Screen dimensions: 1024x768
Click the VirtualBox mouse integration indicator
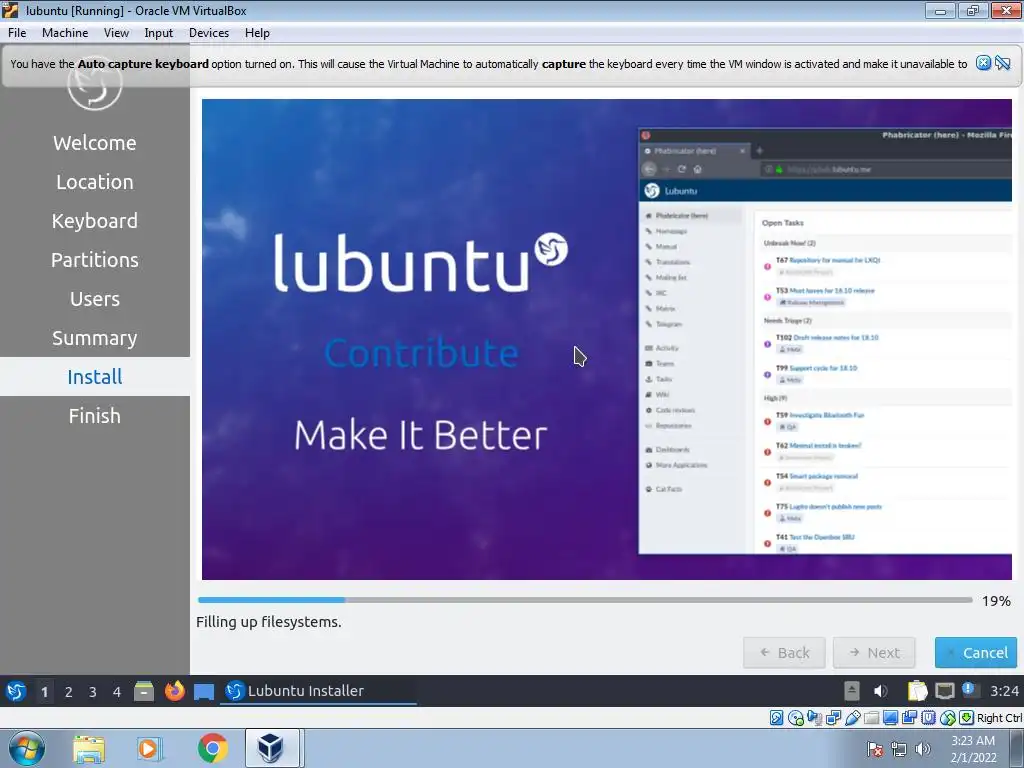(948, 718)
